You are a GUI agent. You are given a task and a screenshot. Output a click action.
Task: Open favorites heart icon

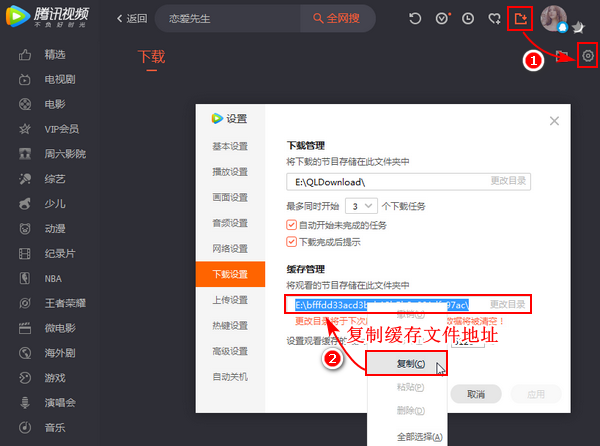(494, 18)
